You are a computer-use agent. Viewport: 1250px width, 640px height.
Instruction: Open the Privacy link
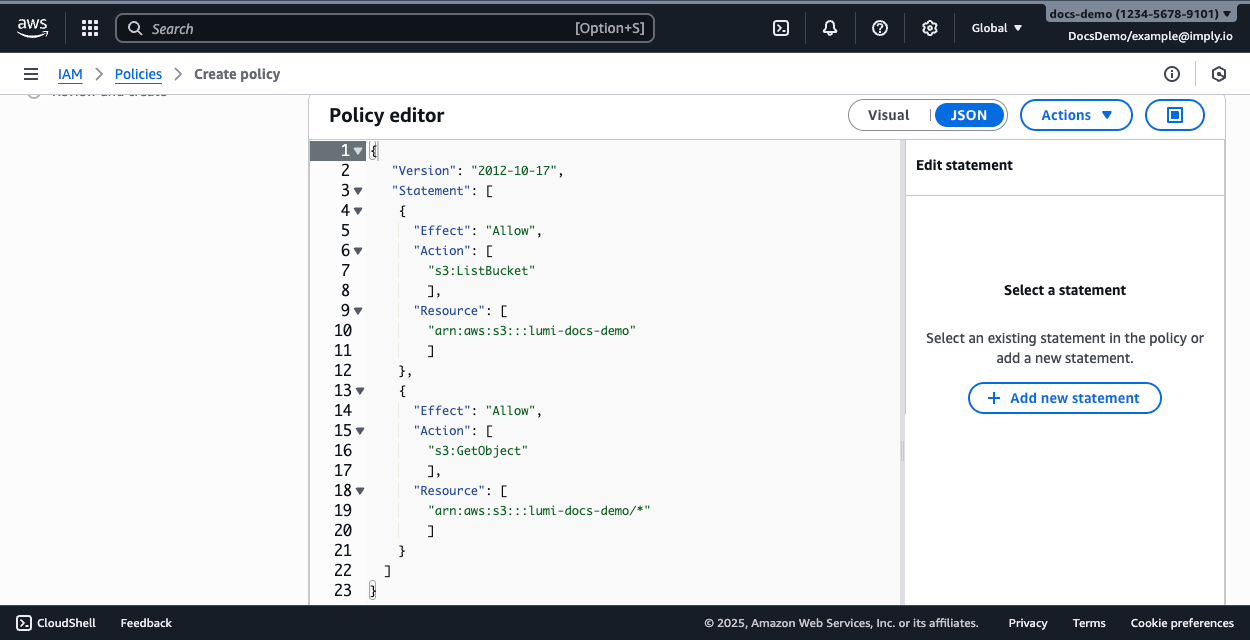(x=1028, y=623)
